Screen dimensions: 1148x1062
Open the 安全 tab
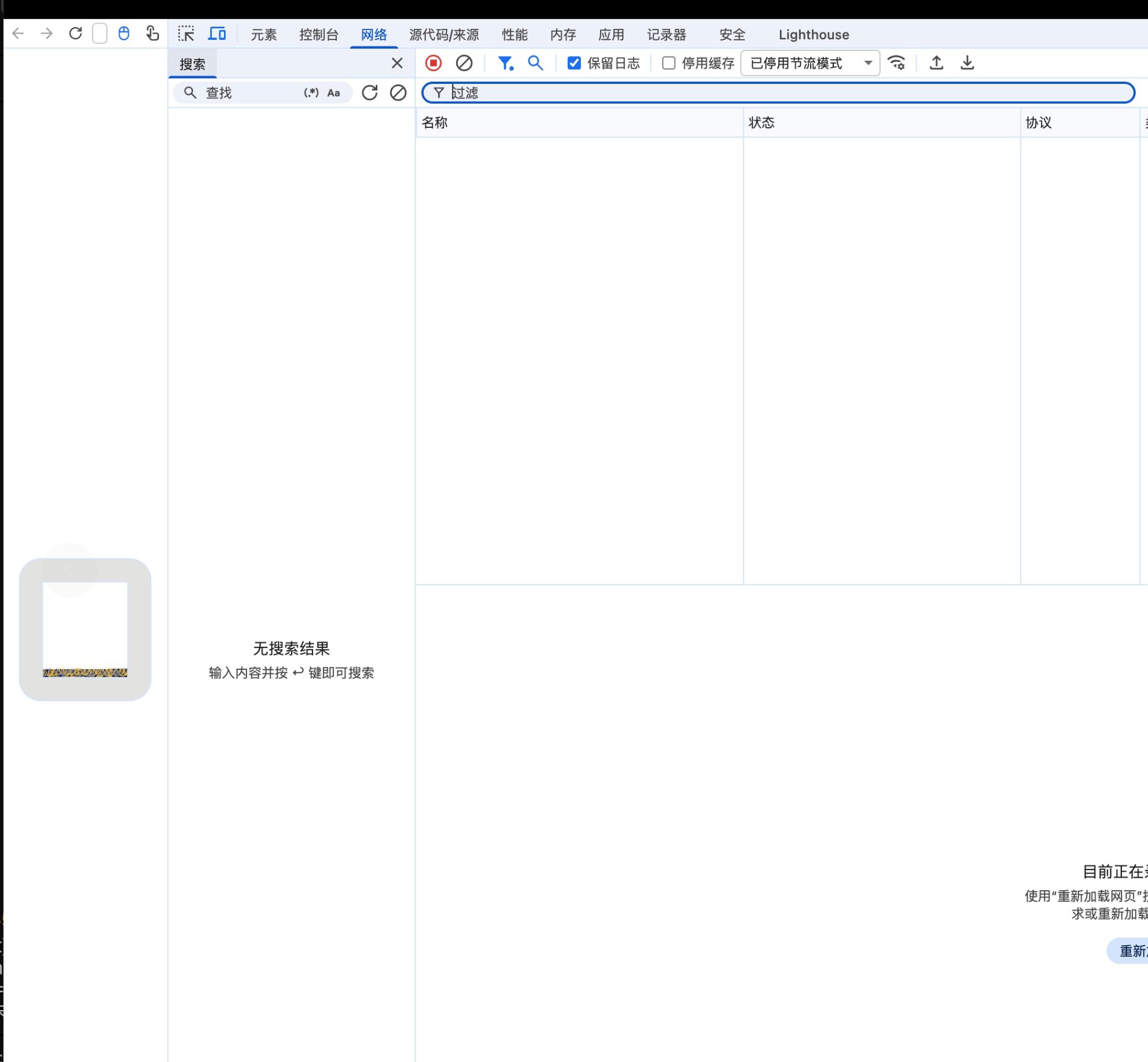coord(733,35)
